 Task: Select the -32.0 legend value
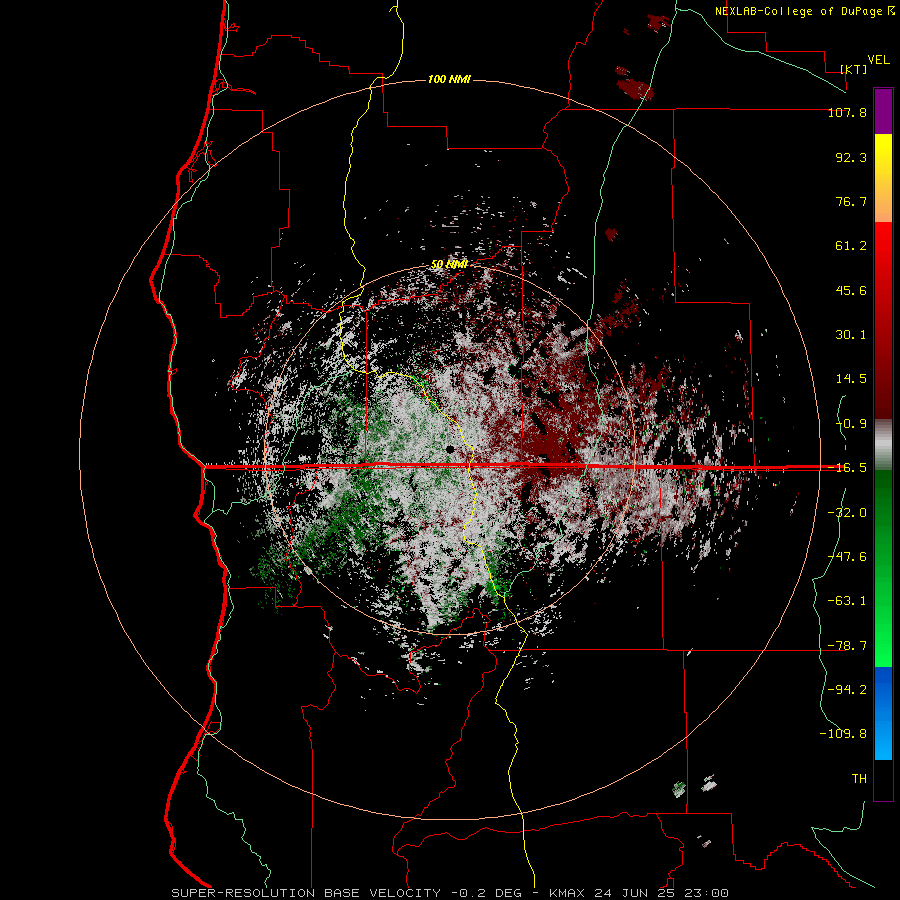(847, 513)
